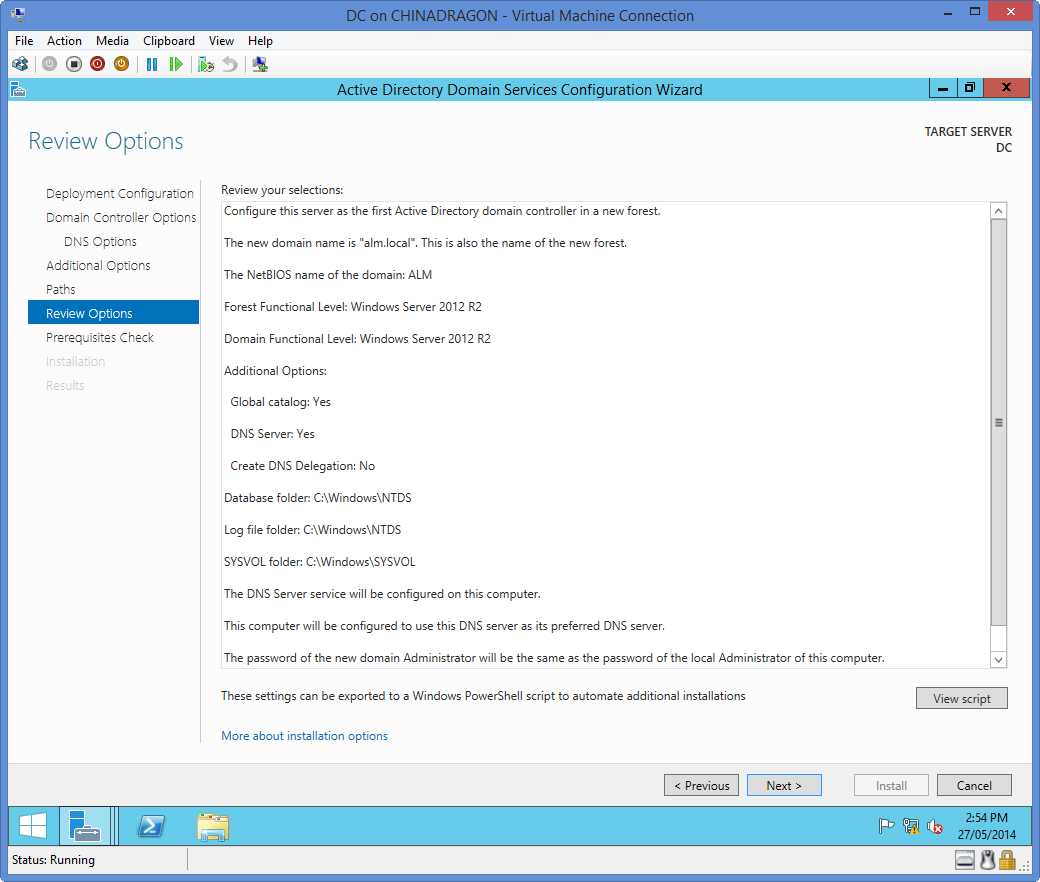
Task: Go to Domain Controller Options step
Action: (x=121, y=218)
